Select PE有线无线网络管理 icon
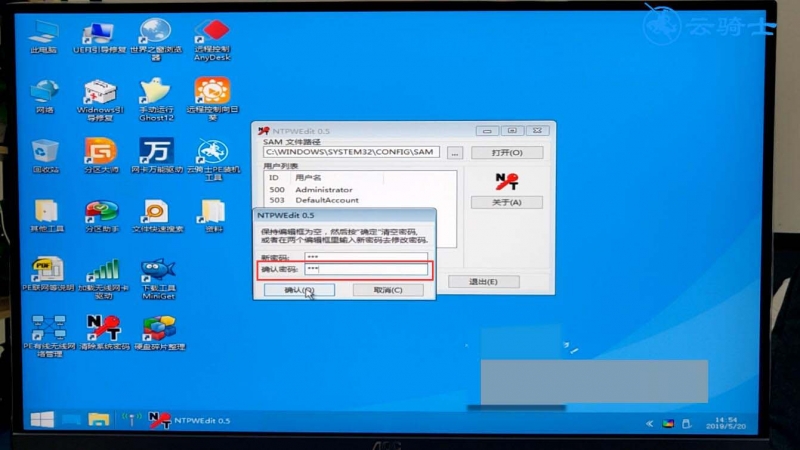 49,336
